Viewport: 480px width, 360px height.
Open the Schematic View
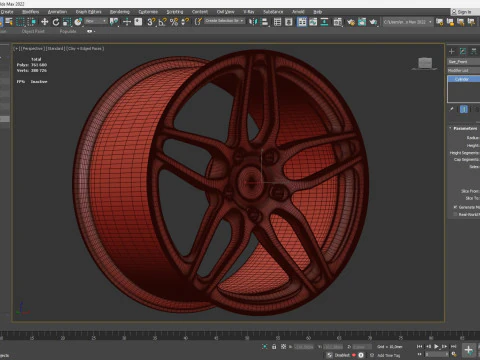324,22
